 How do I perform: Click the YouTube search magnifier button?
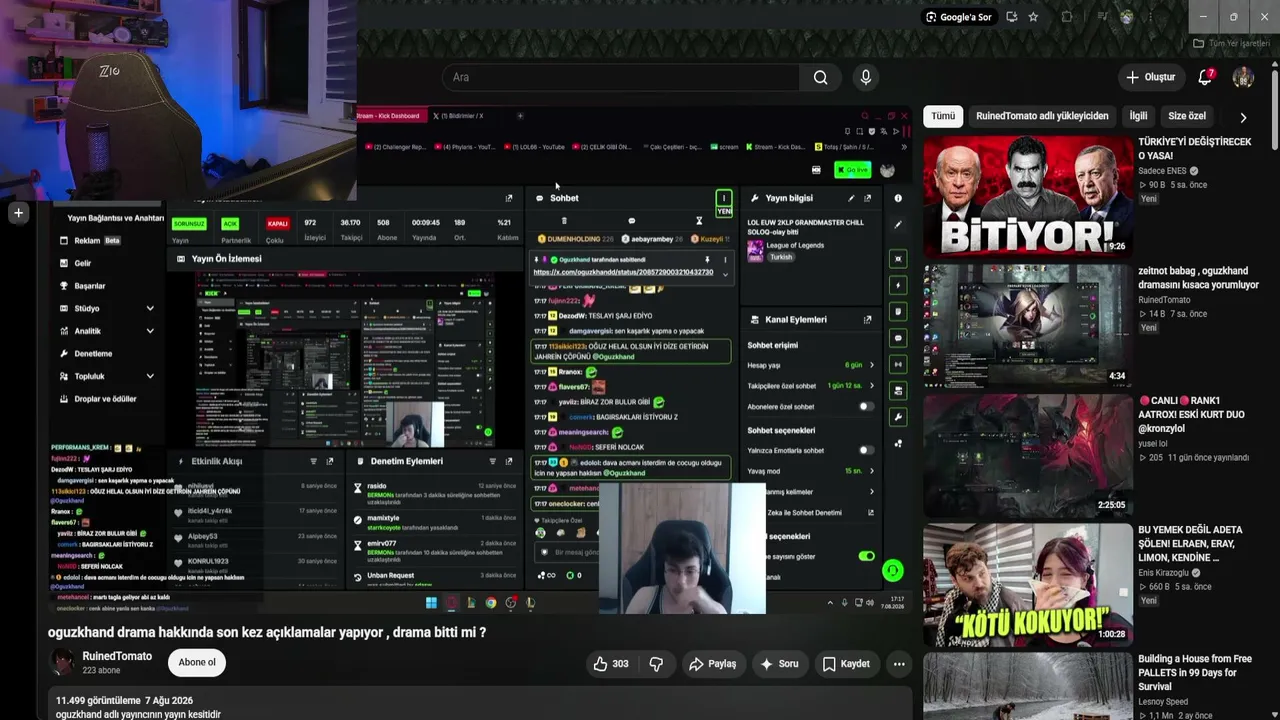coord(820,77)
